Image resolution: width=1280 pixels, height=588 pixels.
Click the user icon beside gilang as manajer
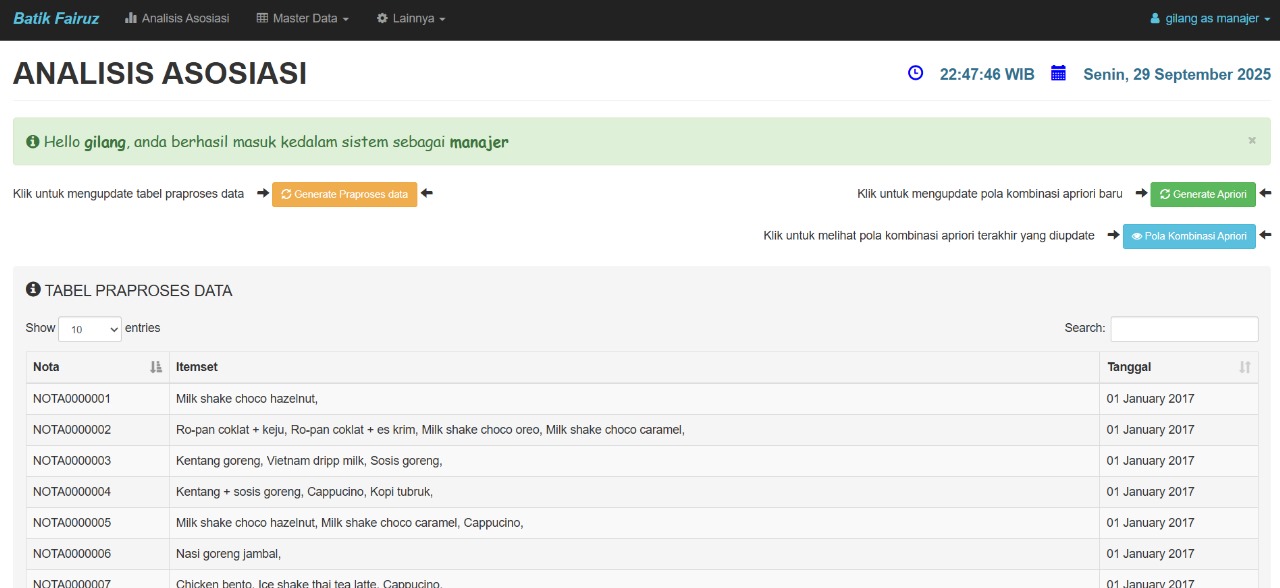1155,19
